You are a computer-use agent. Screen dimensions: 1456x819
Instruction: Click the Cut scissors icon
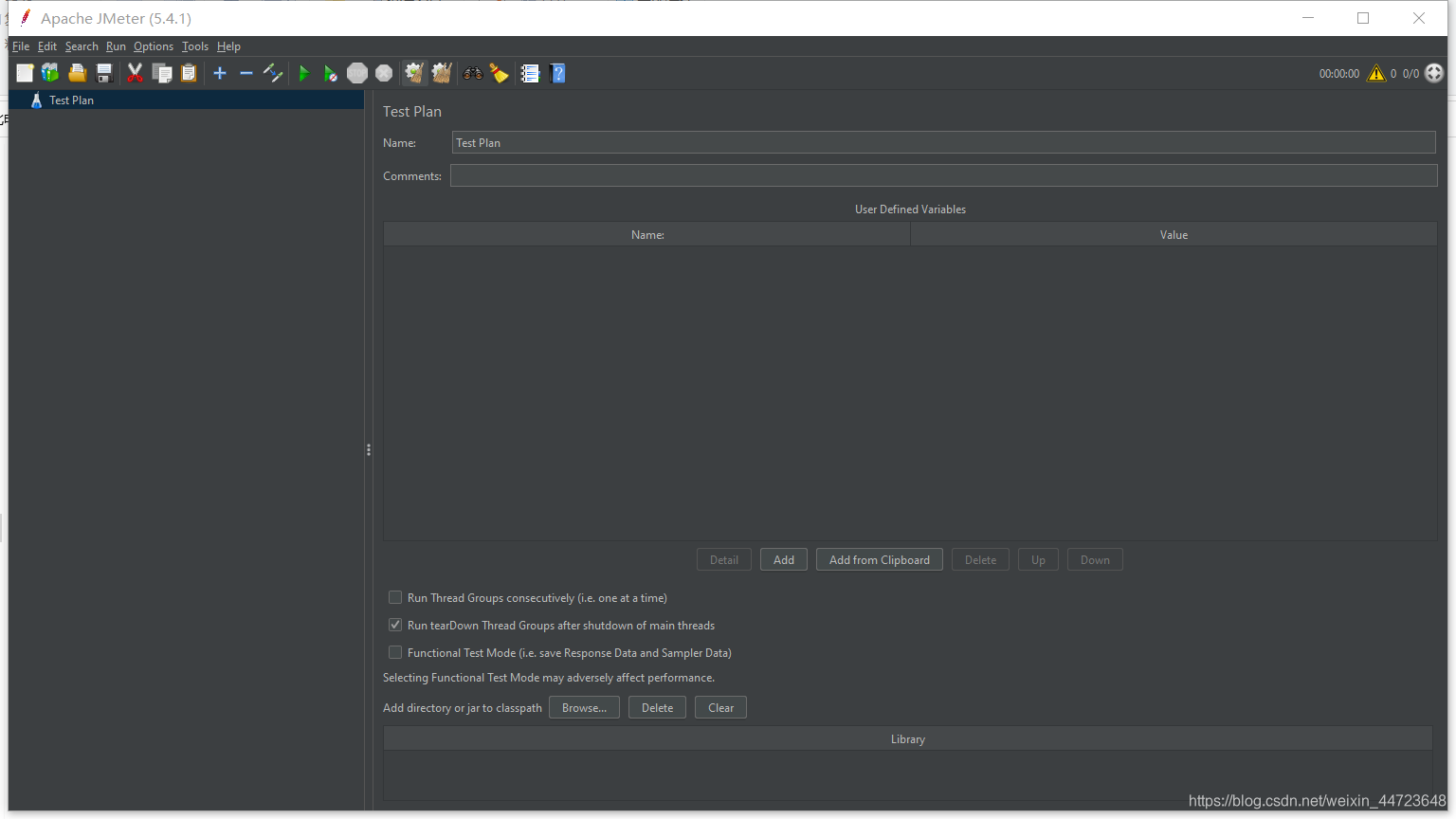point(136,73)
